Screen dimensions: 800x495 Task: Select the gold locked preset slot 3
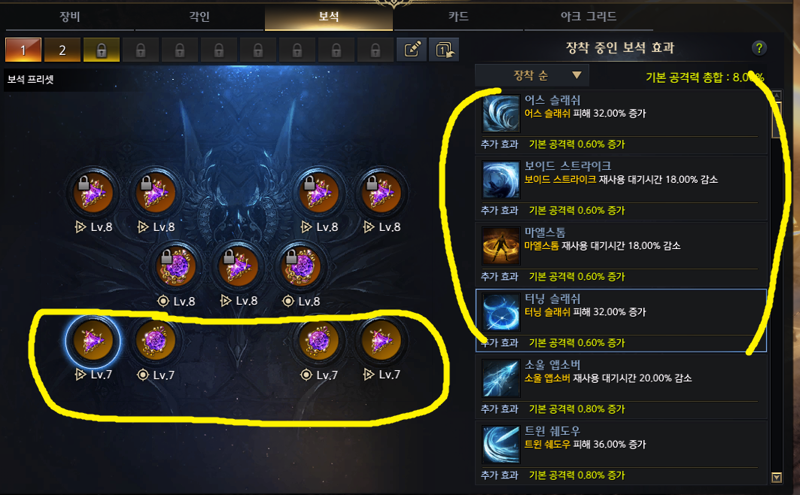tap(102, 50)
